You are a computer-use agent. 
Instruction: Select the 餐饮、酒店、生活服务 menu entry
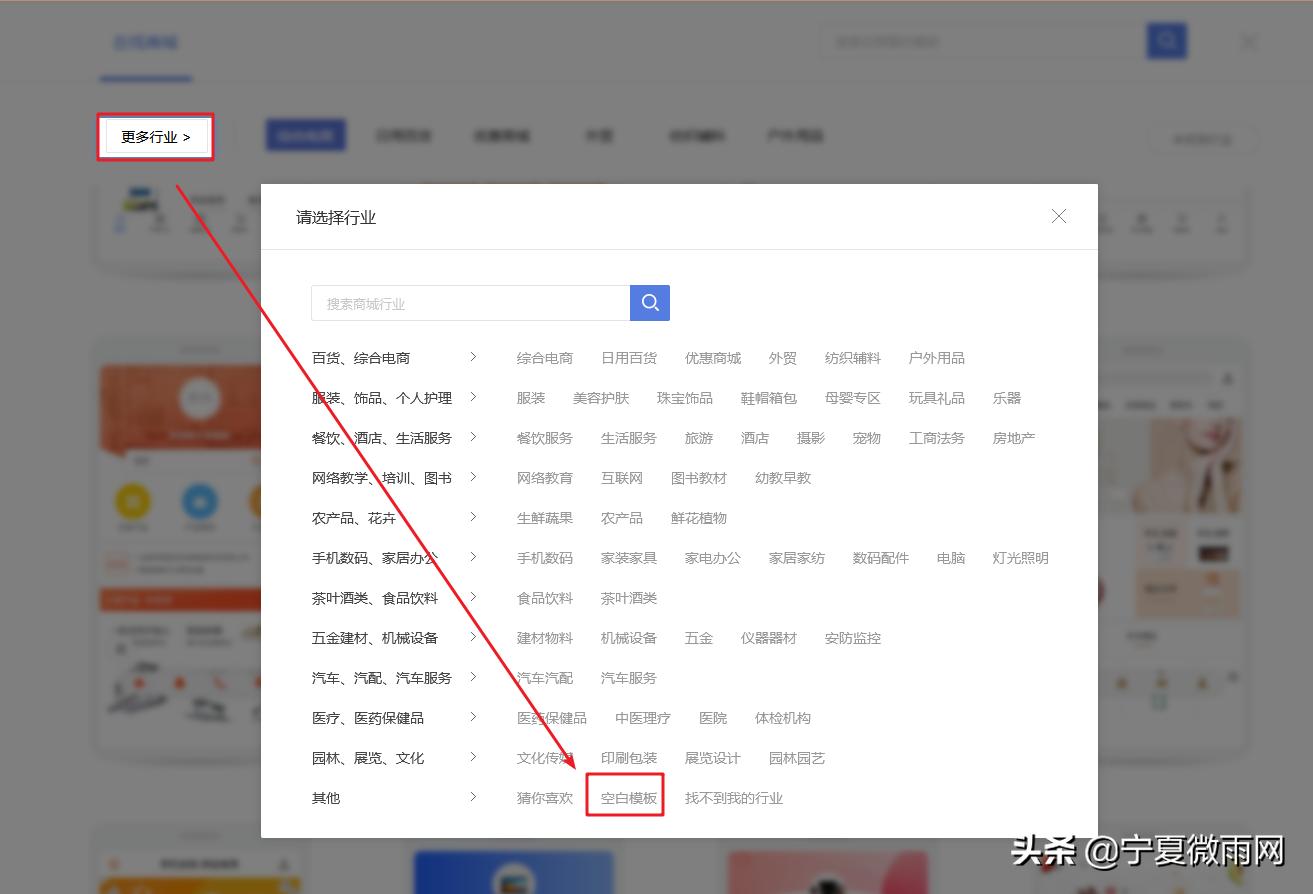pos(378,437)
